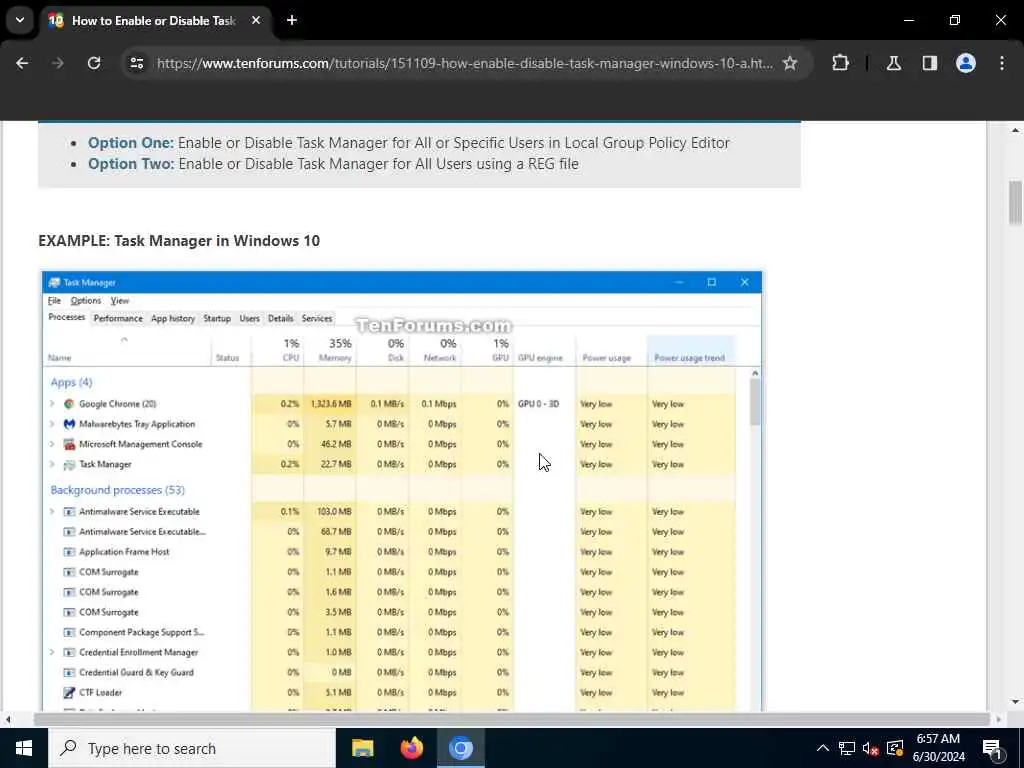Open the Windows Start menu
Image resolution: width=1024 pixels, height=768 pixels.
(24, 748)
